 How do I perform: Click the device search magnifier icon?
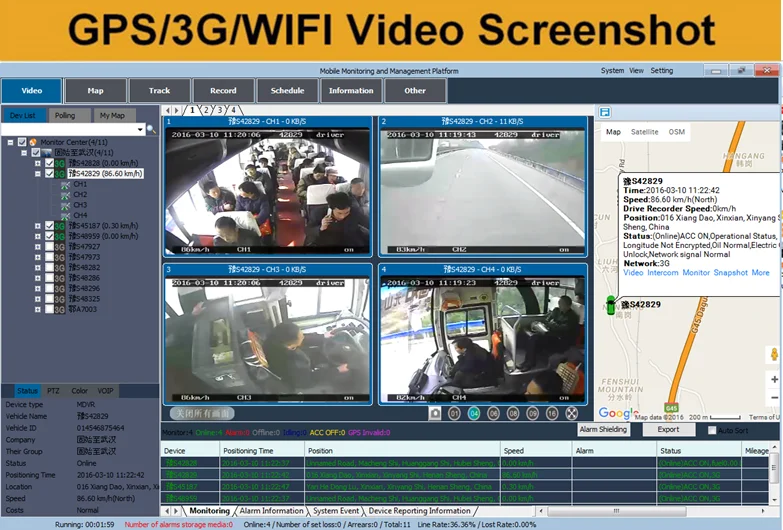pyautogui.click(x=152, y=129)
